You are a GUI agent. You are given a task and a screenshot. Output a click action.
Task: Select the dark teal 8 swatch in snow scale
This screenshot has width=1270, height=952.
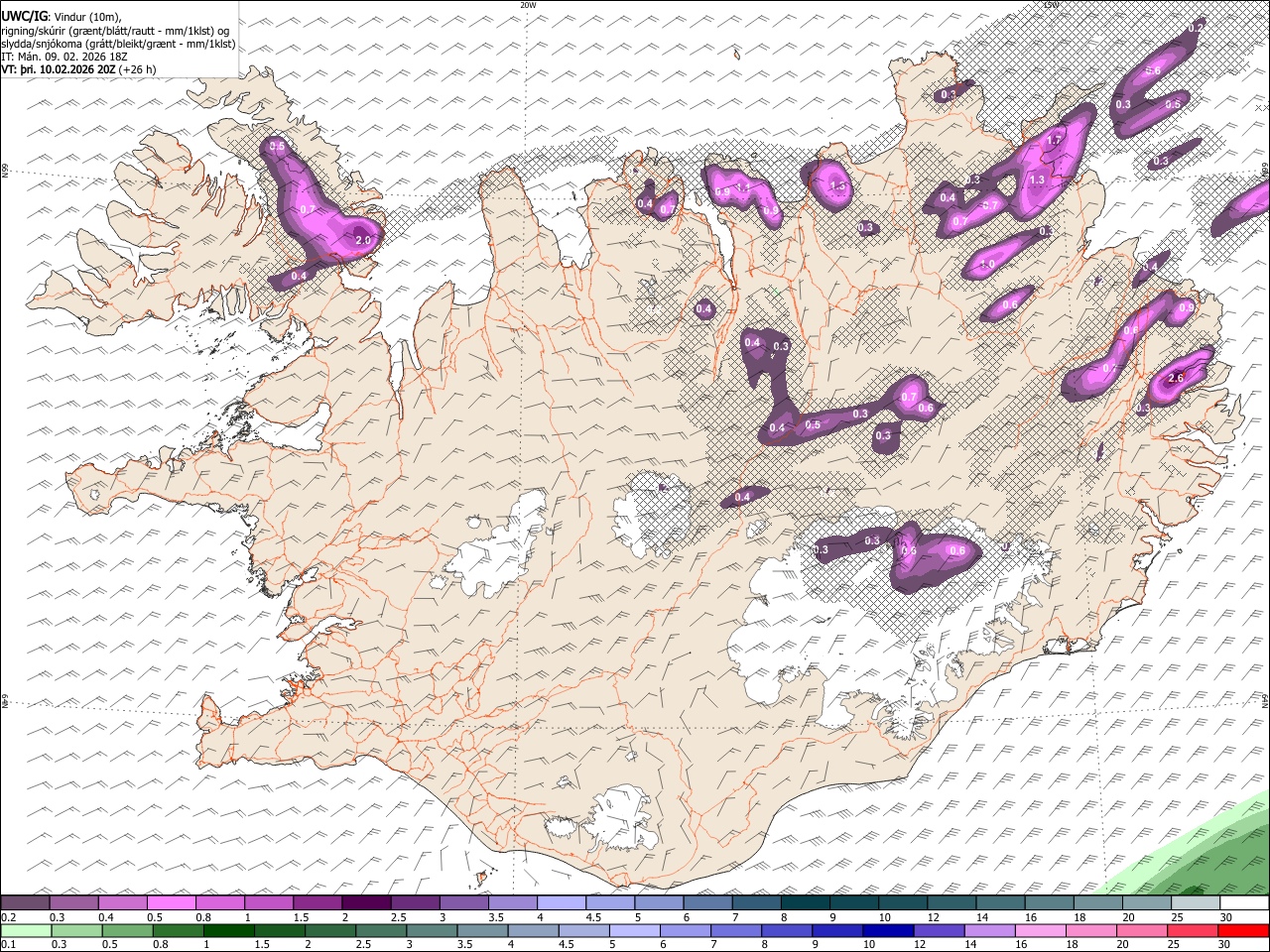click(806, 903)
